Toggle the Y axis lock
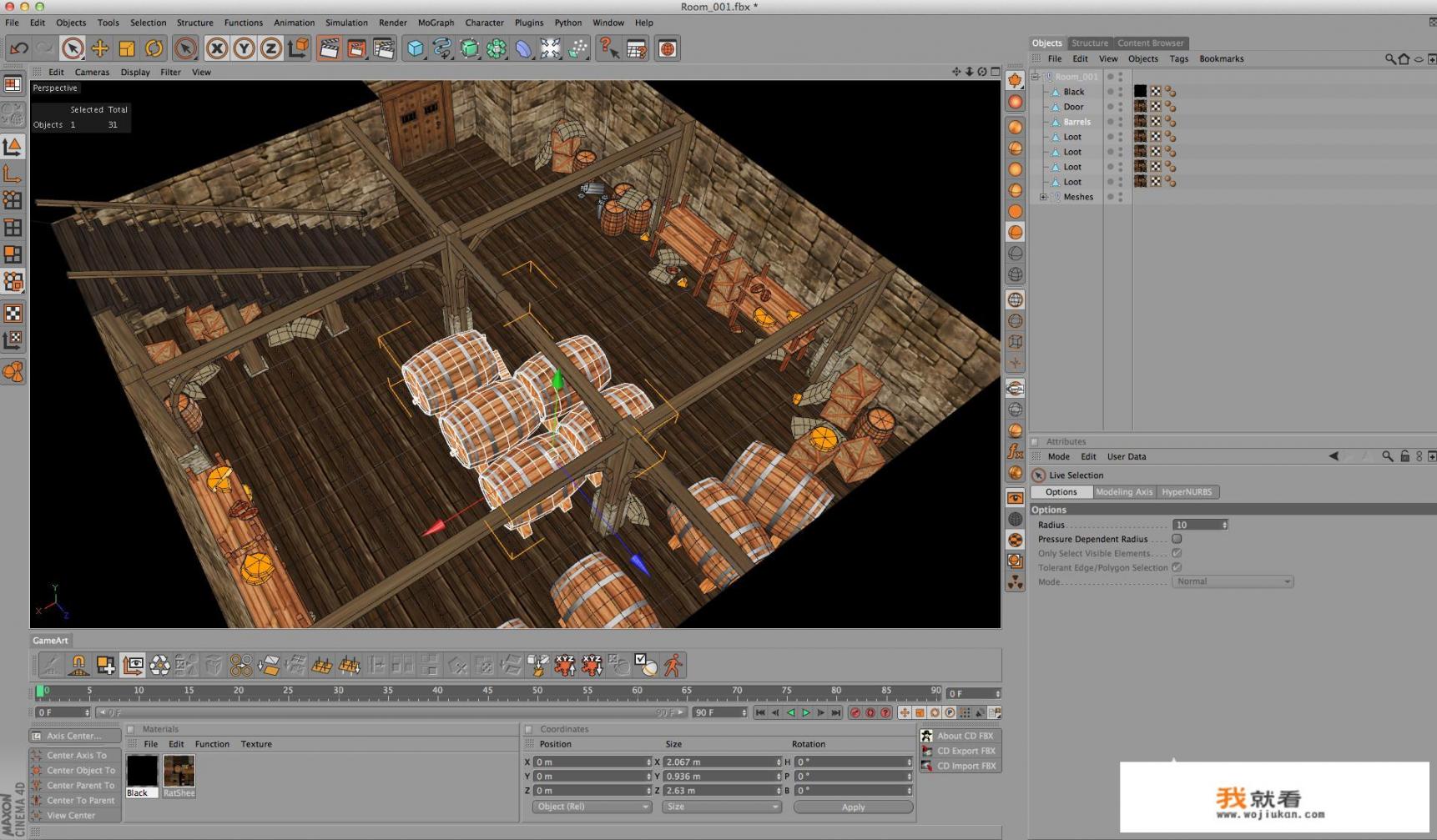Viewport: 1437px width, 840px height. [x=244, y=48]
